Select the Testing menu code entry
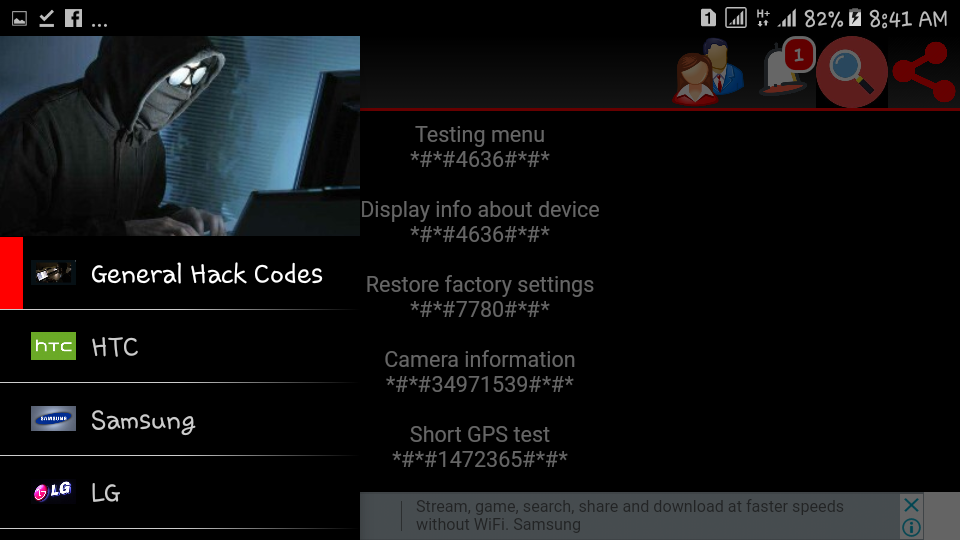Screen dimensions: 960x540 pyautogui.click(x=480, y=147)
